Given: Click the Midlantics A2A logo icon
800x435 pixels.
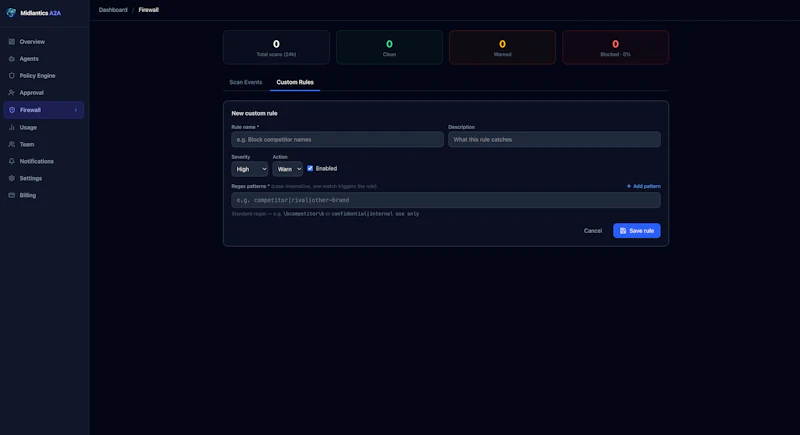Looking at the screenshot, I should tap(11, 13).
